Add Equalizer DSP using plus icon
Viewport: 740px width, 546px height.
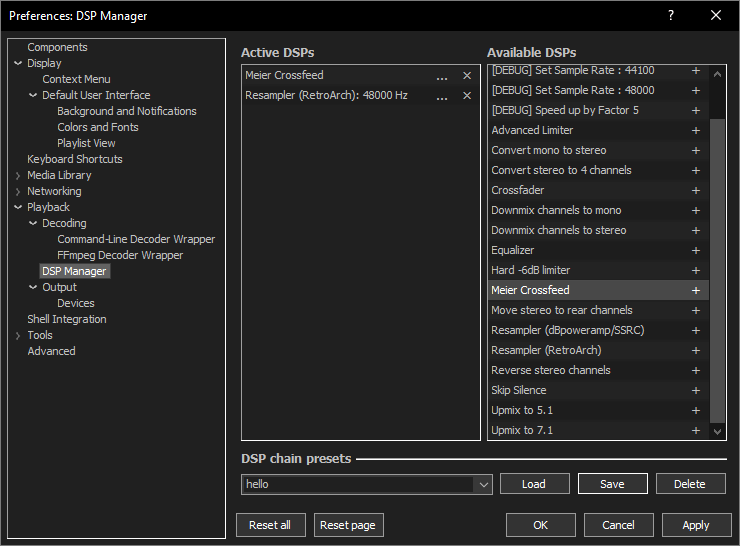tap(696, 250)
